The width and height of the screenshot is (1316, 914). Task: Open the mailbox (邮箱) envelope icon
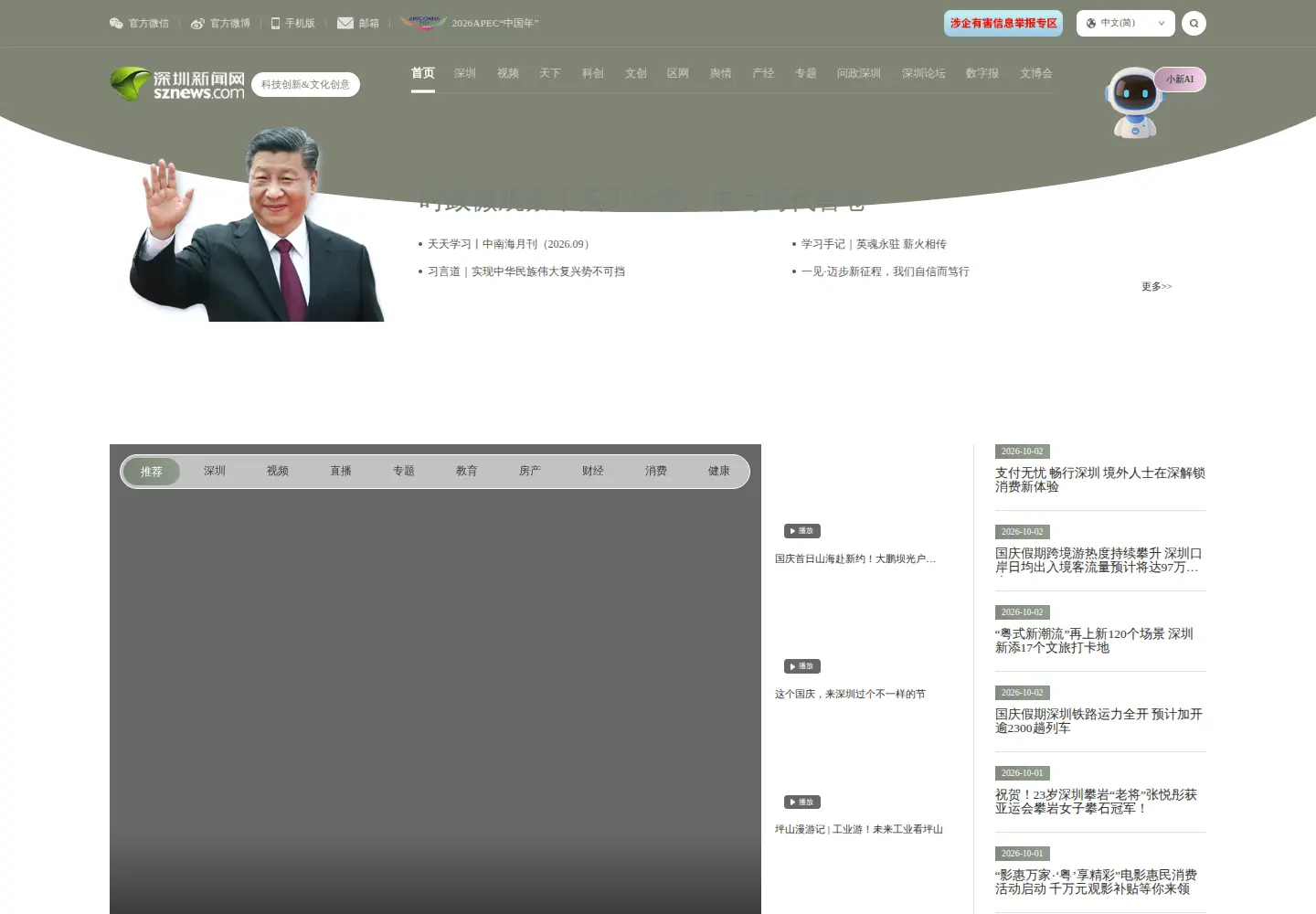(x=345, y=23)
